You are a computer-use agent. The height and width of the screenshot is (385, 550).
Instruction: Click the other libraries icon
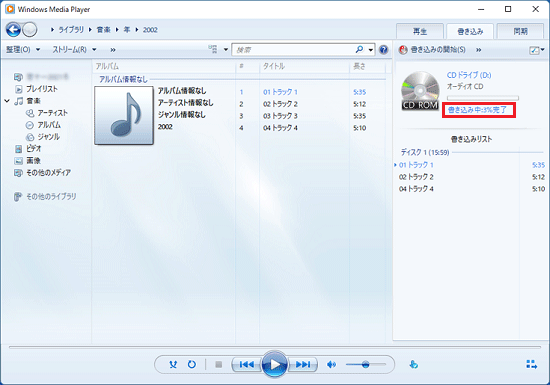(x=18, y=197)
